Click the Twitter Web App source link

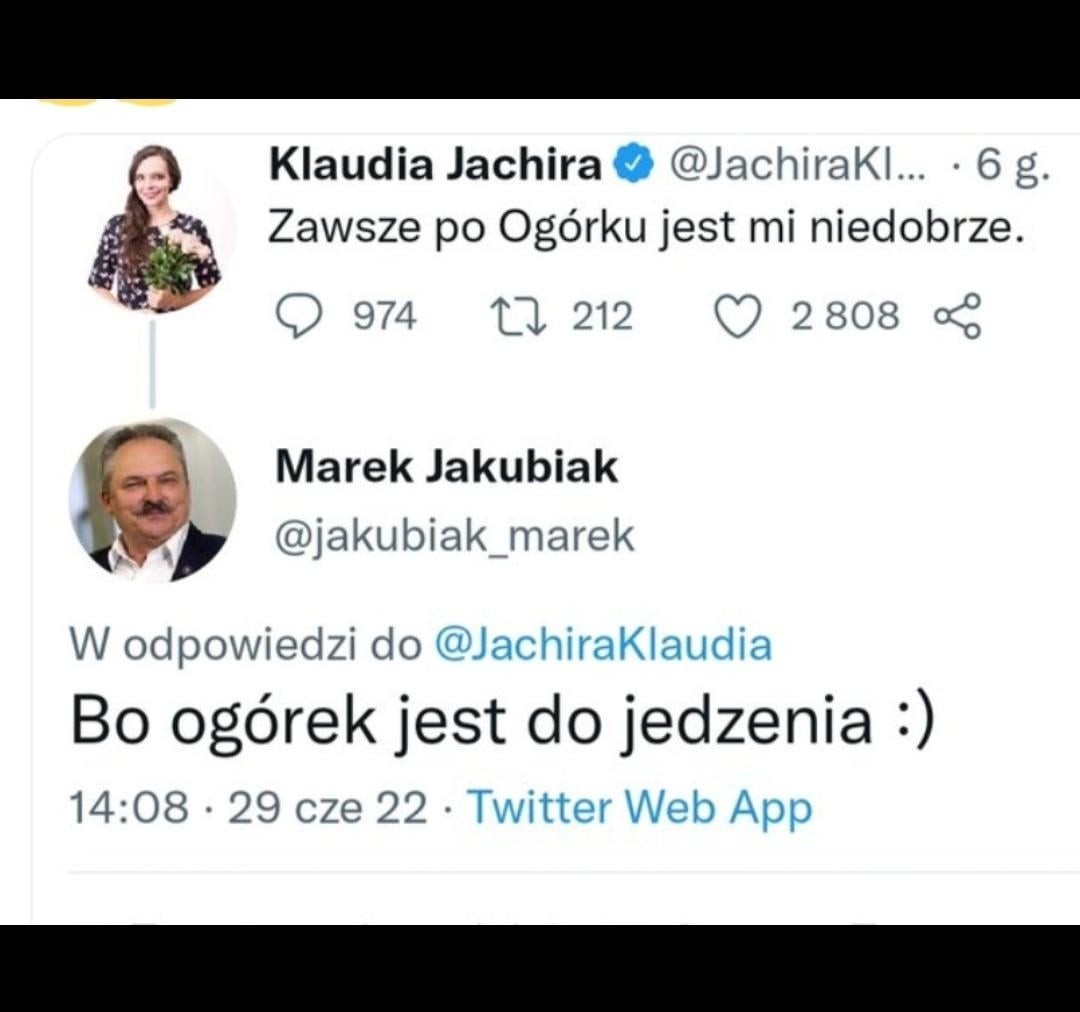point(641,807)
